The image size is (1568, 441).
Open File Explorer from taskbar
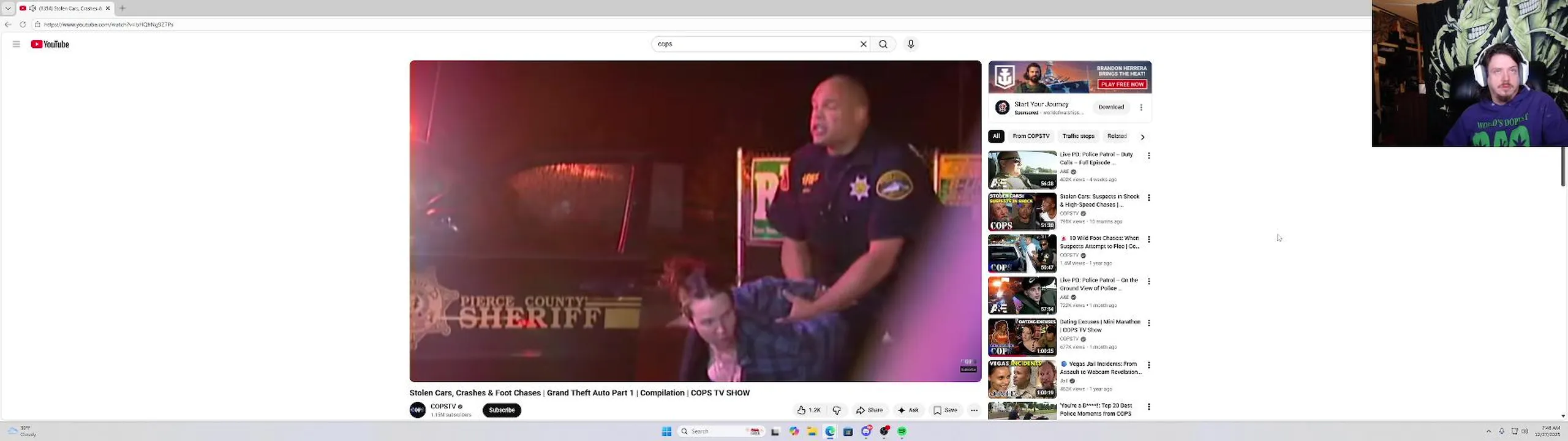pos(812,431)
